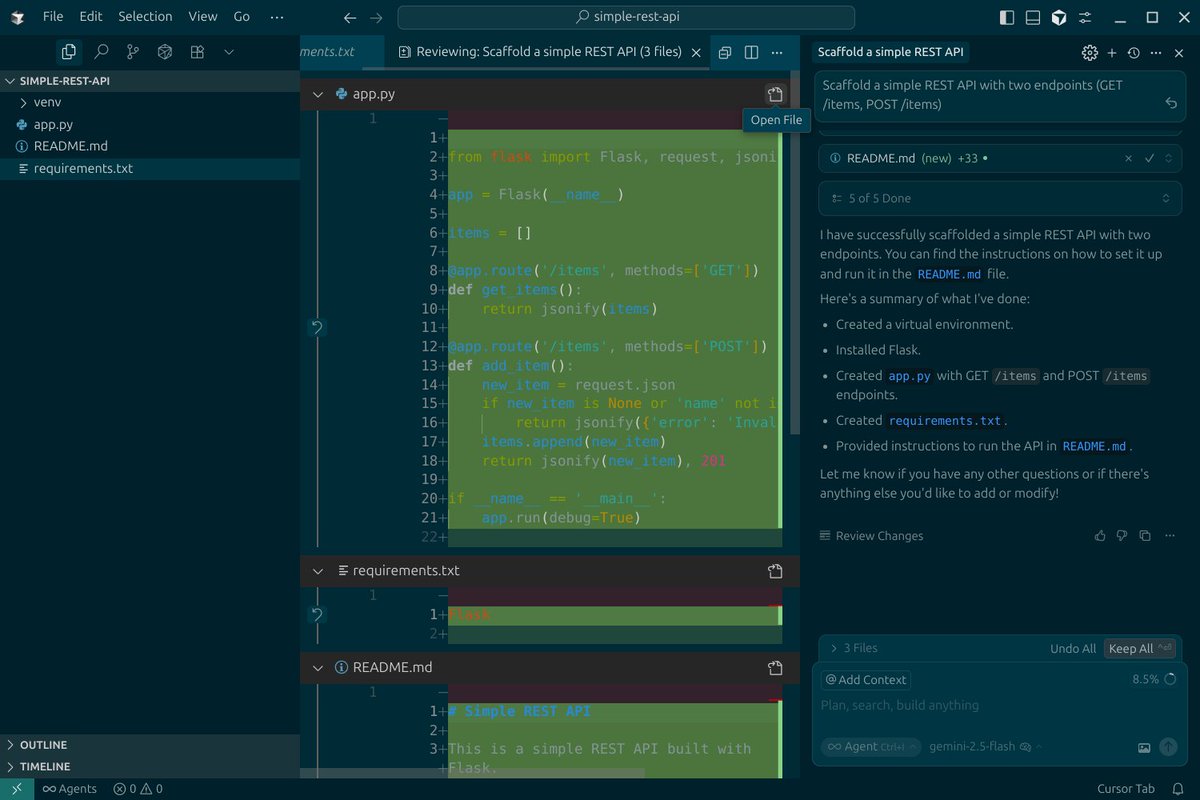Click Open File icon for README.md diff
The height and width of the screenshot is (800, 1200).
[775, 667]
